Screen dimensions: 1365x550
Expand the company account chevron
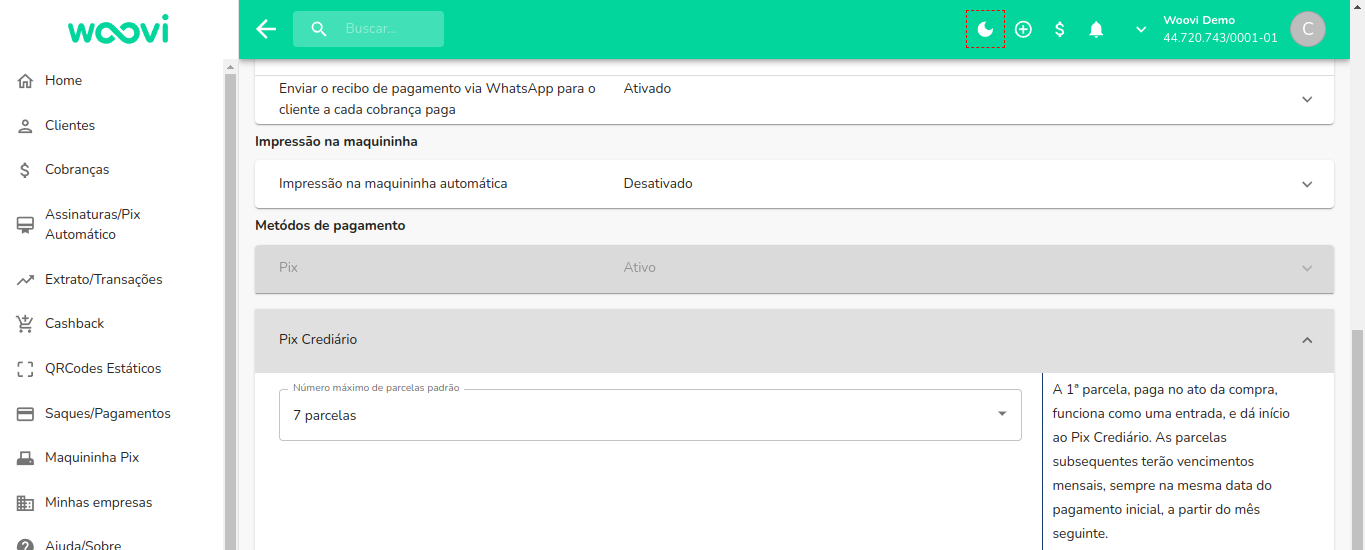(x=1141, y=29)
